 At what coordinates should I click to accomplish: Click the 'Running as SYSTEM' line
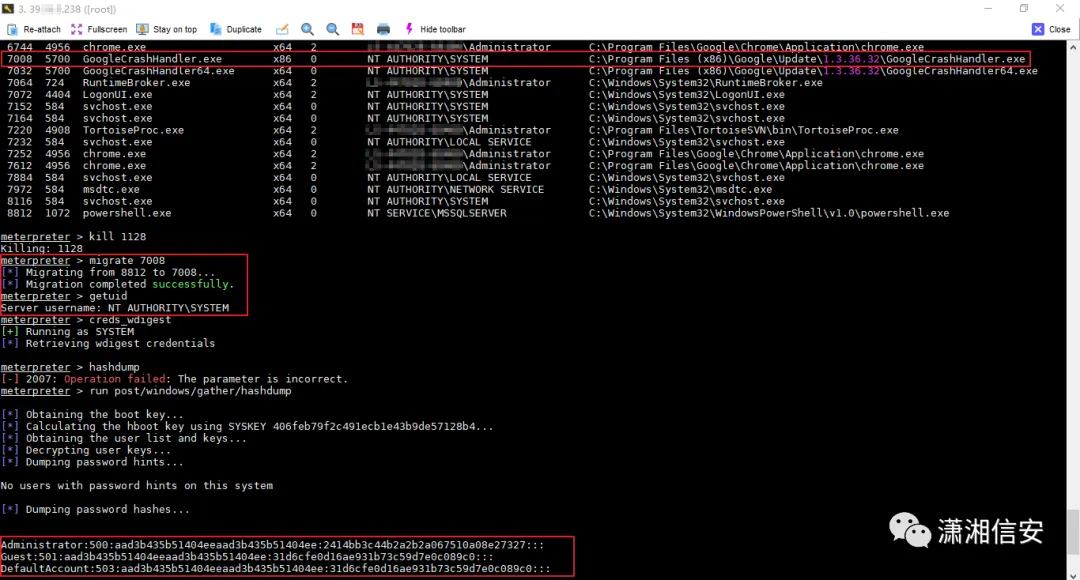[68, 331]
